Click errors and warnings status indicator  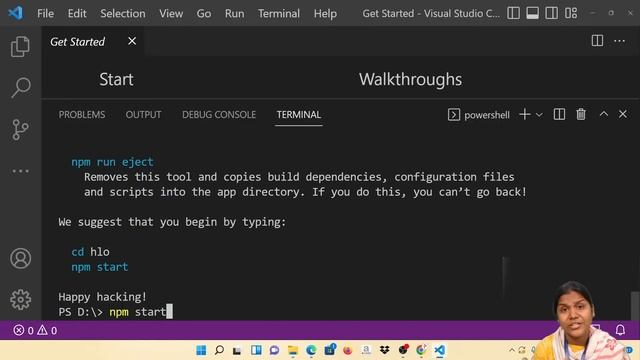[35, 330]
